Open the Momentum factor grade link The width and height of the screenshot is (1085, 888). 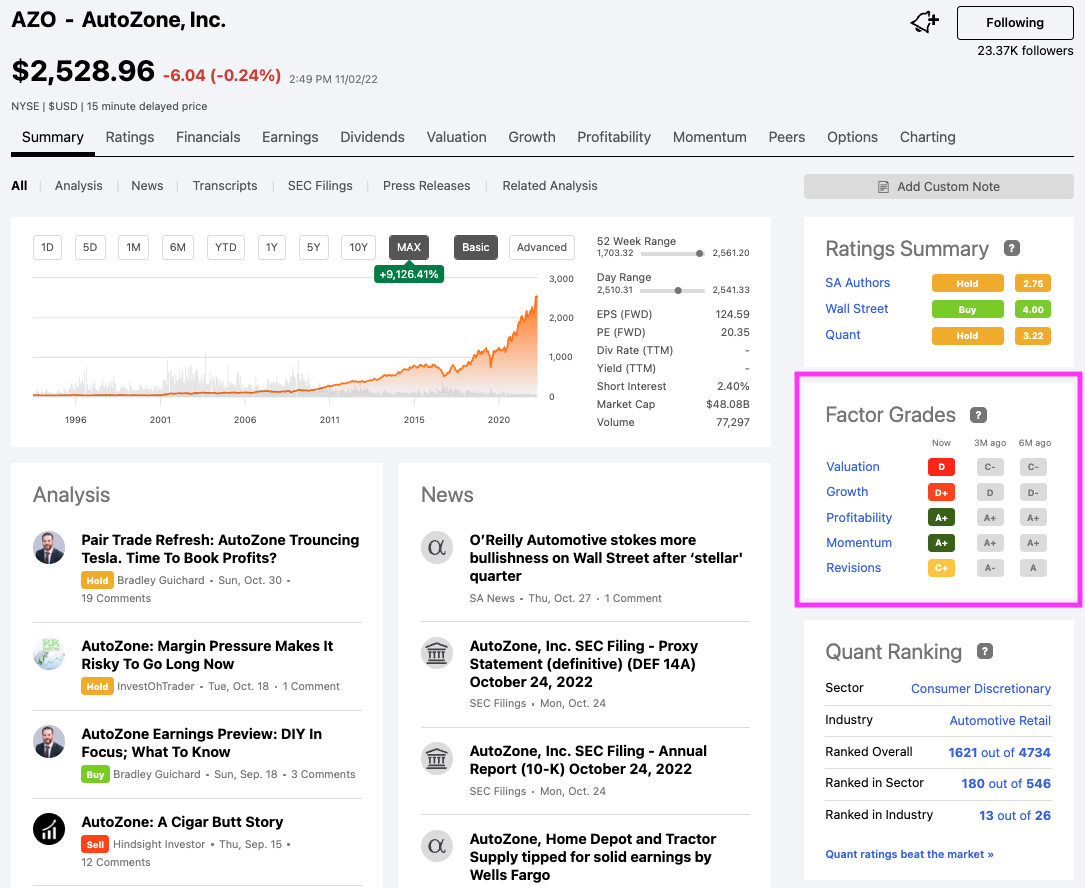click(859, 543)
